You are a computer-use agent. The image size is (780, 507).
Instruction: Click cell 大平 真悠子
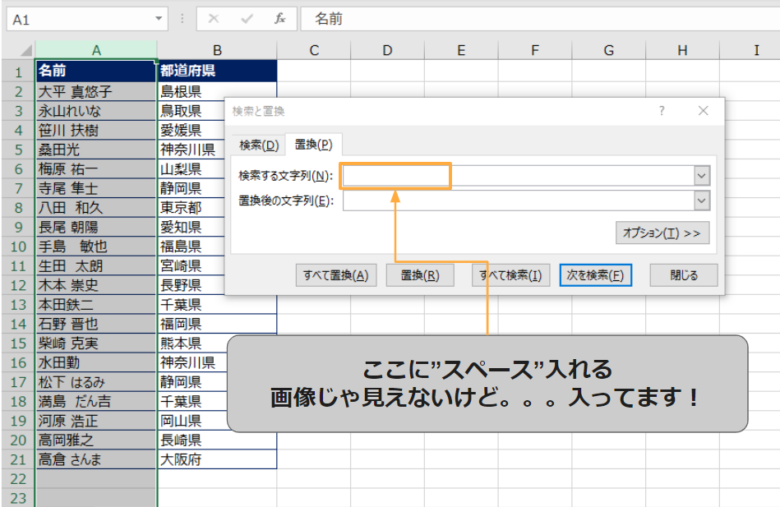[x=96, y=92]
